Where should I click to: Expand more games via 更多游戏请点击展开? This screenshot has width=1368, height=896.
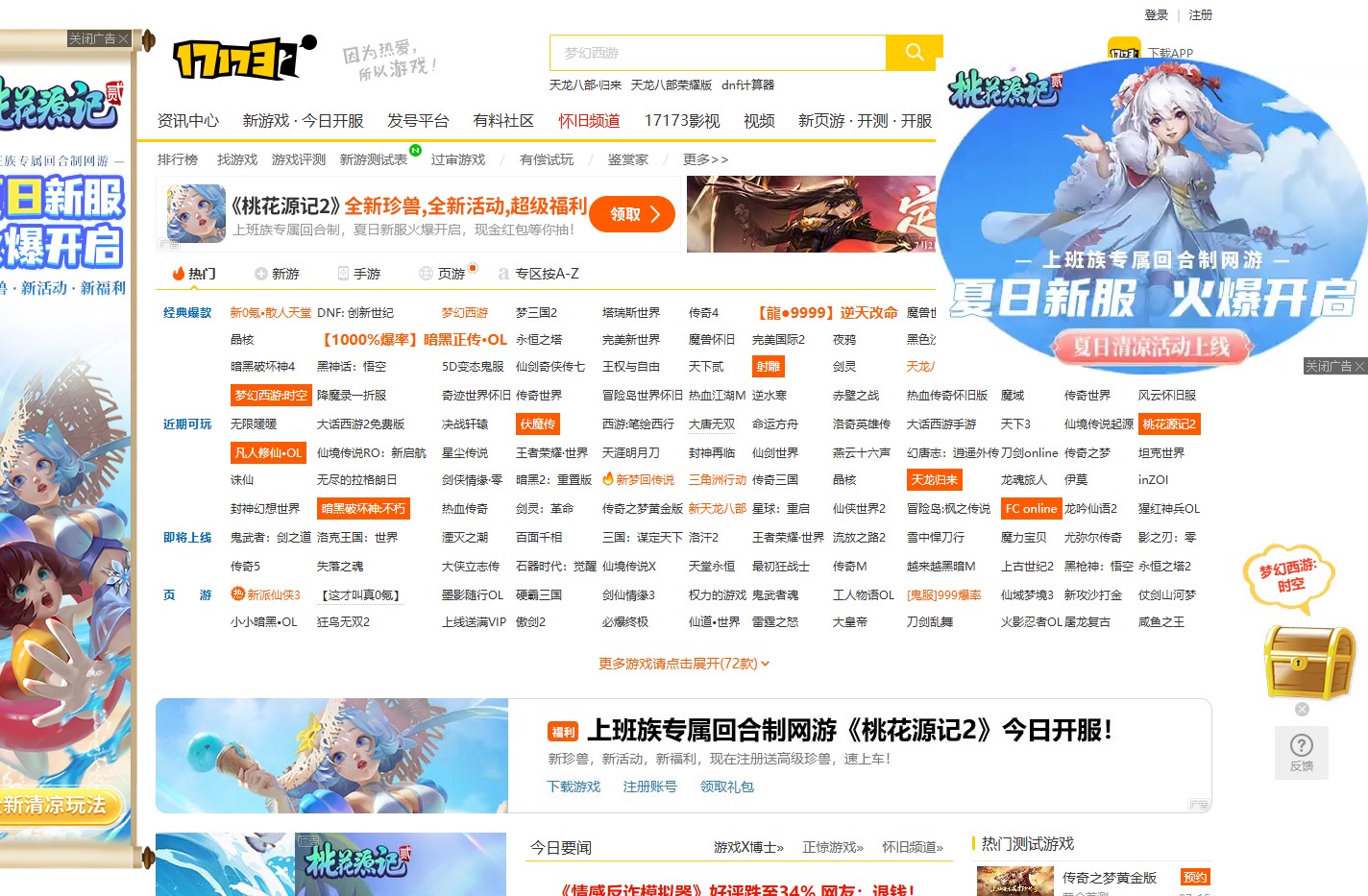684,664
